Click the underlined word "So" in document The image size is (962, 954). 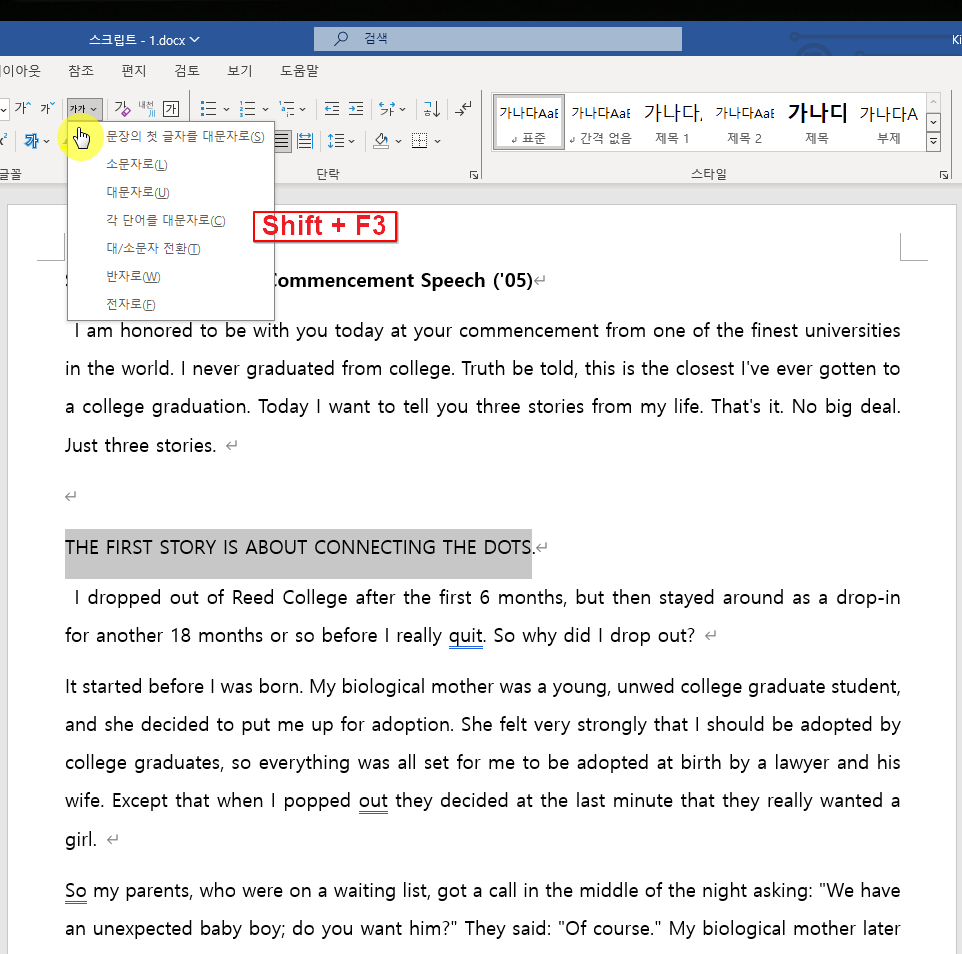tap(75, 891)
